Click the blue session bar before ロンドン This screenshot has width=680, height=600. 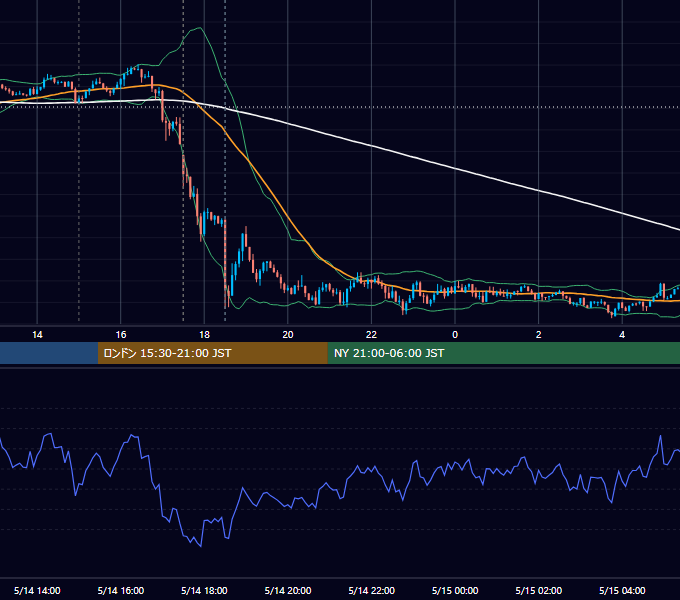tap(49, 353)
